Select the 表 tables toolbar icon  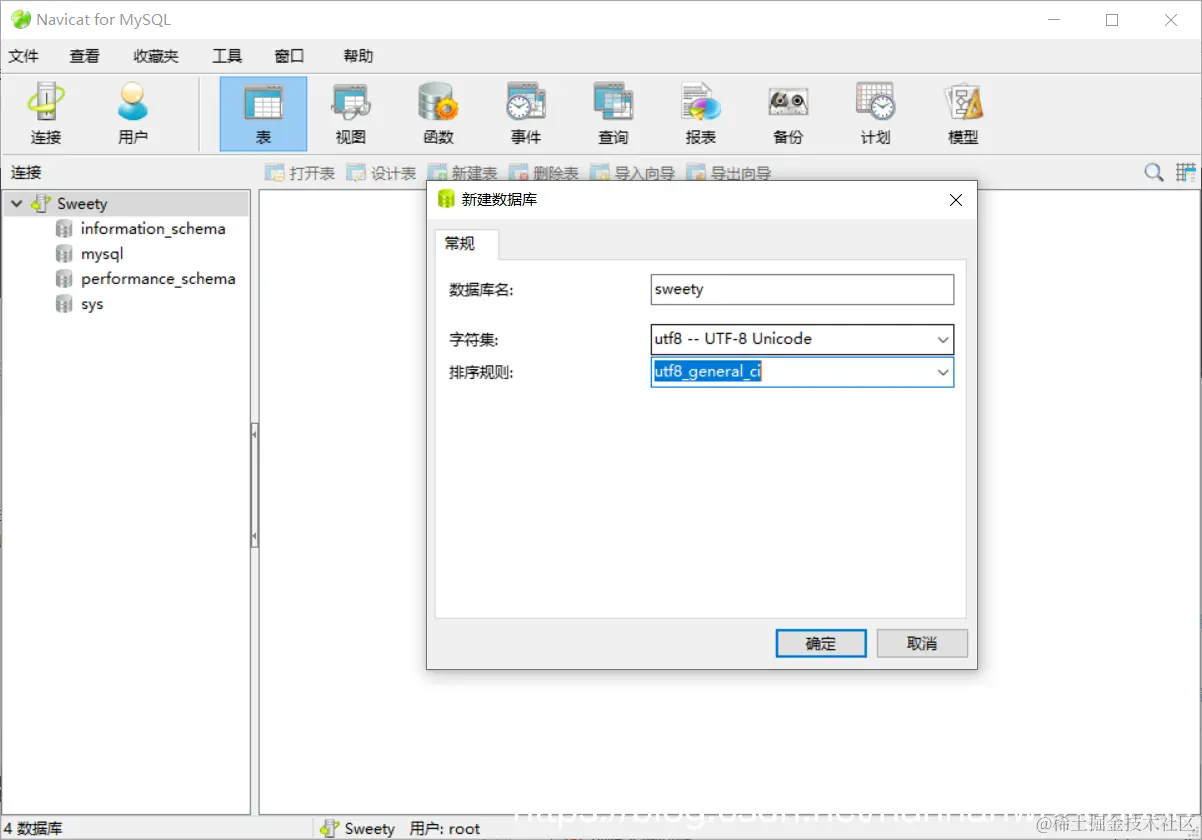pyautogui.click(x=263, y=114)
